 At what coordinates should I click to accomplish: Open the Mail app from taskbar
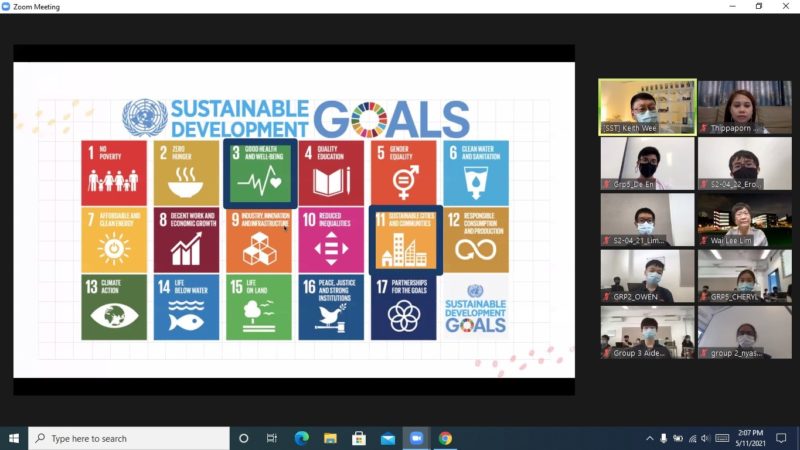[388, 438]
